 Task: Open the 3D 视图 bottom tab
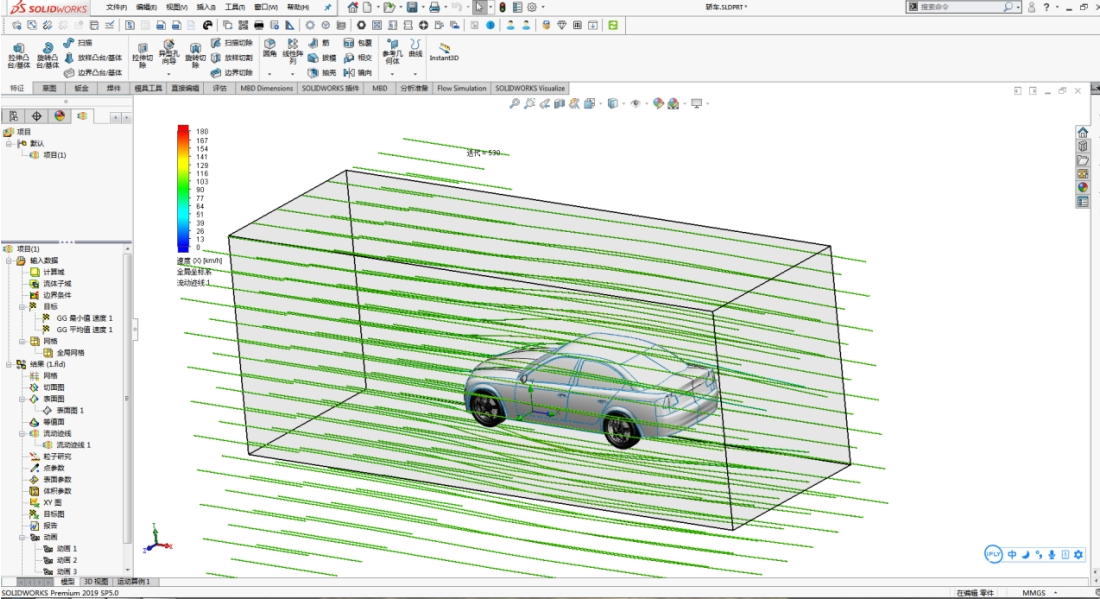(x=96, y=581)
